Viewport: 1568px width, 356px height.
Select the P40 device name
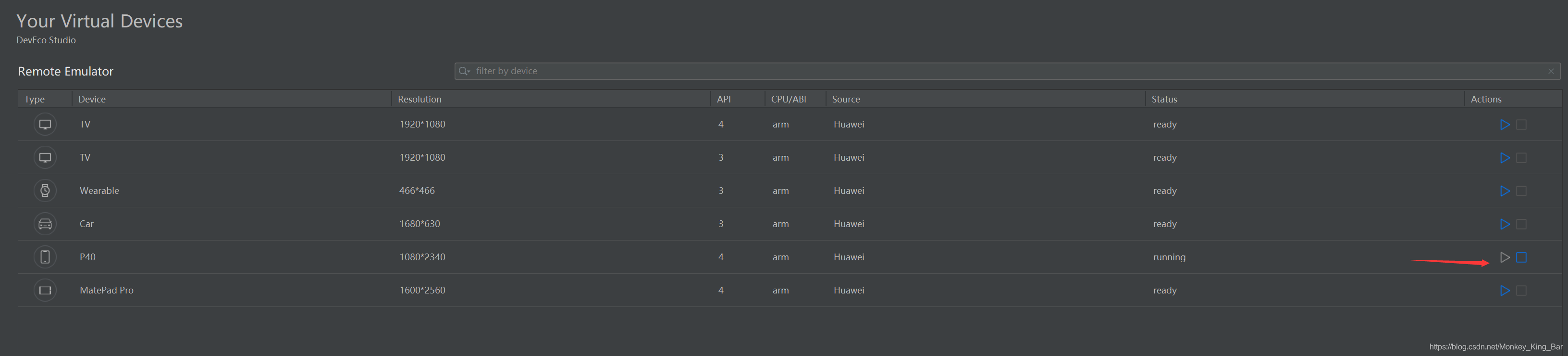87,257
